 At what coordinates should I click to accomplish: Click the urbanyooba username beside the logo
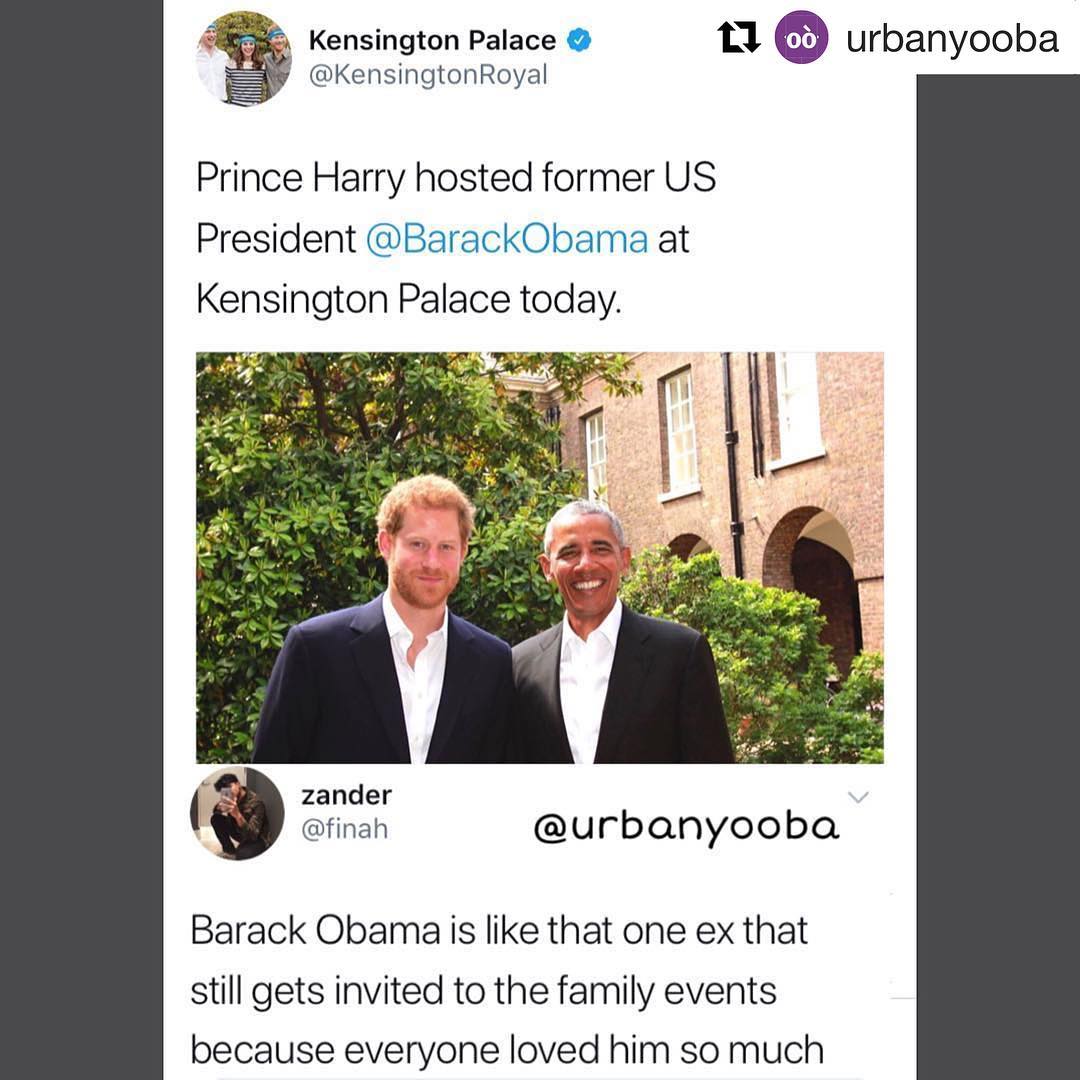click(951, 39)
